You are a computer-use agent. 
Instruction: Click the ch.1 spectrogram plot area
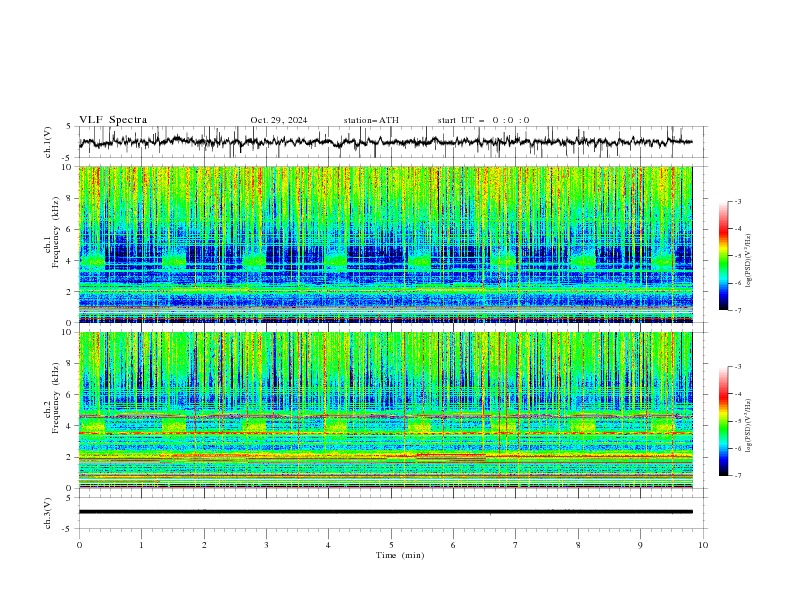tap(385, 244)
